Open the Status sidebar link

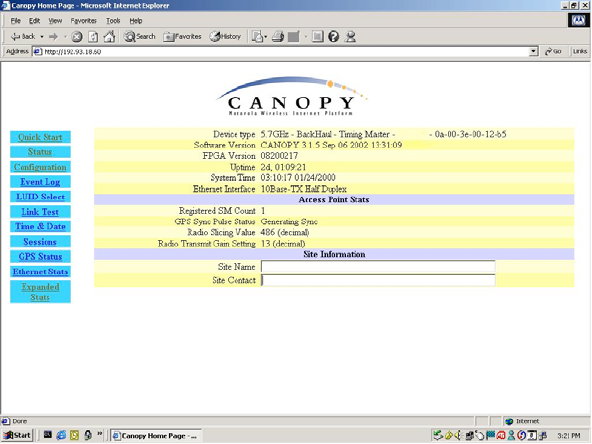point(40,152)
